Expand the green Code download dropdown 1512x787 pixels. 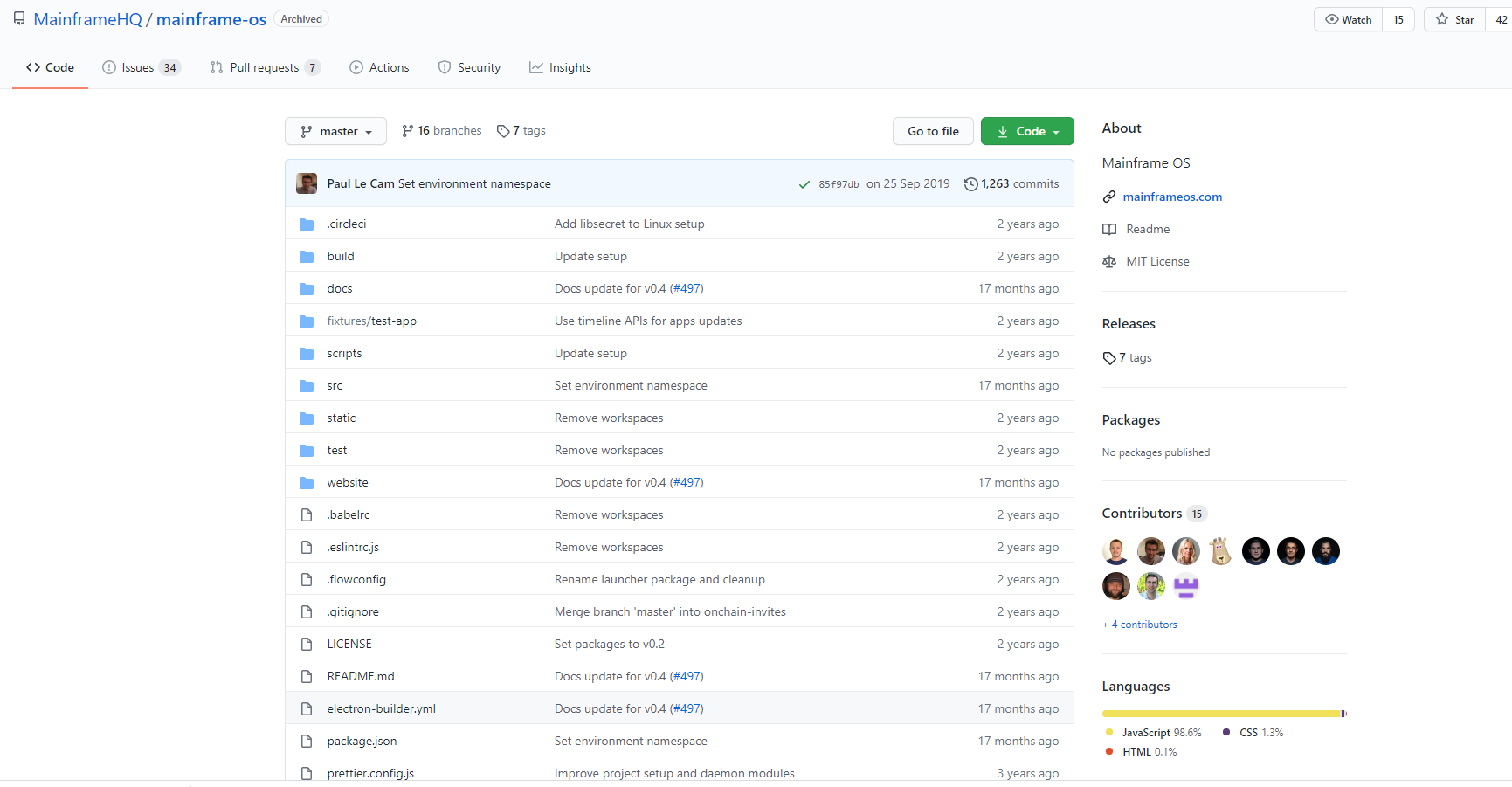(x=1027, y=131)
